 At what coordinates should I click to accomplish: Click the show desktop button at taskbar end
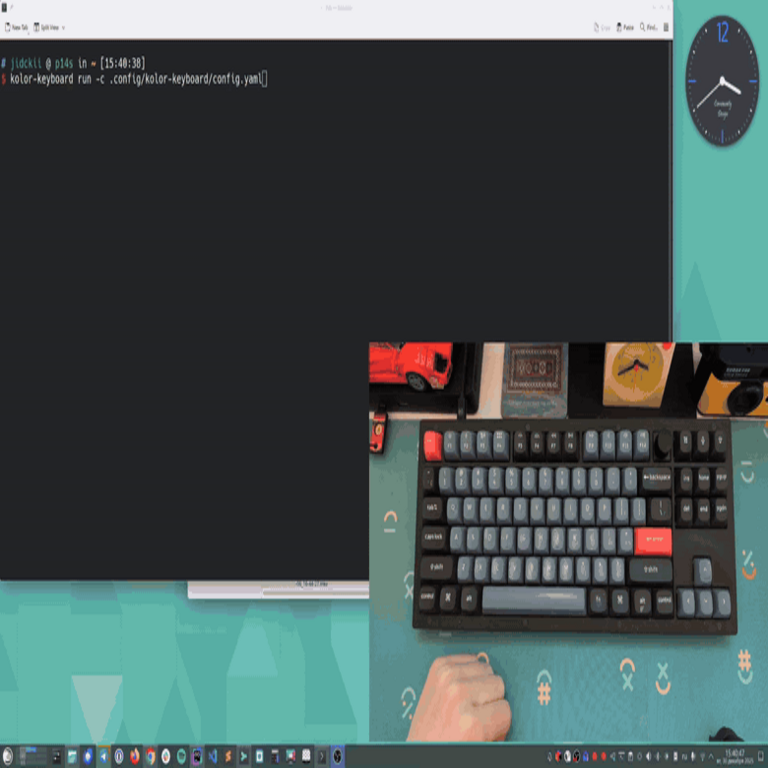761,756
